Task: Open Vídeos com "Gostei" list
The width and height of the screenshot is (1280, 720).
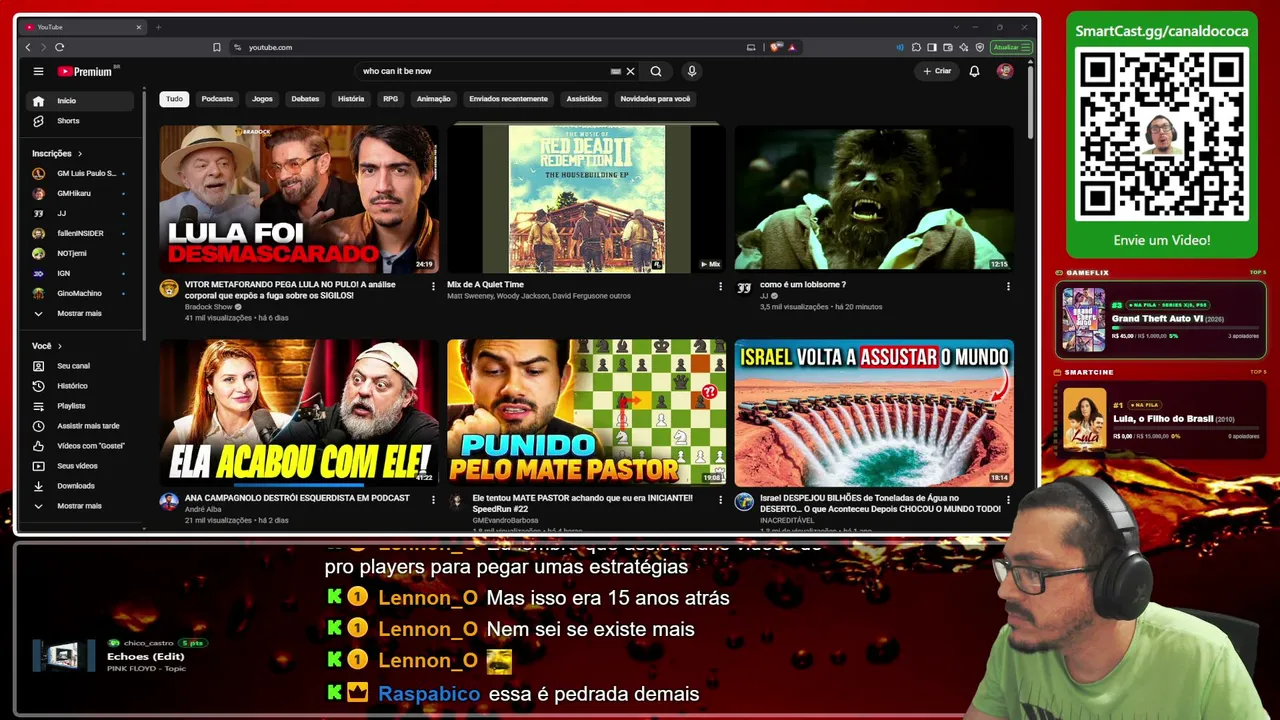Action: [80, 446]
